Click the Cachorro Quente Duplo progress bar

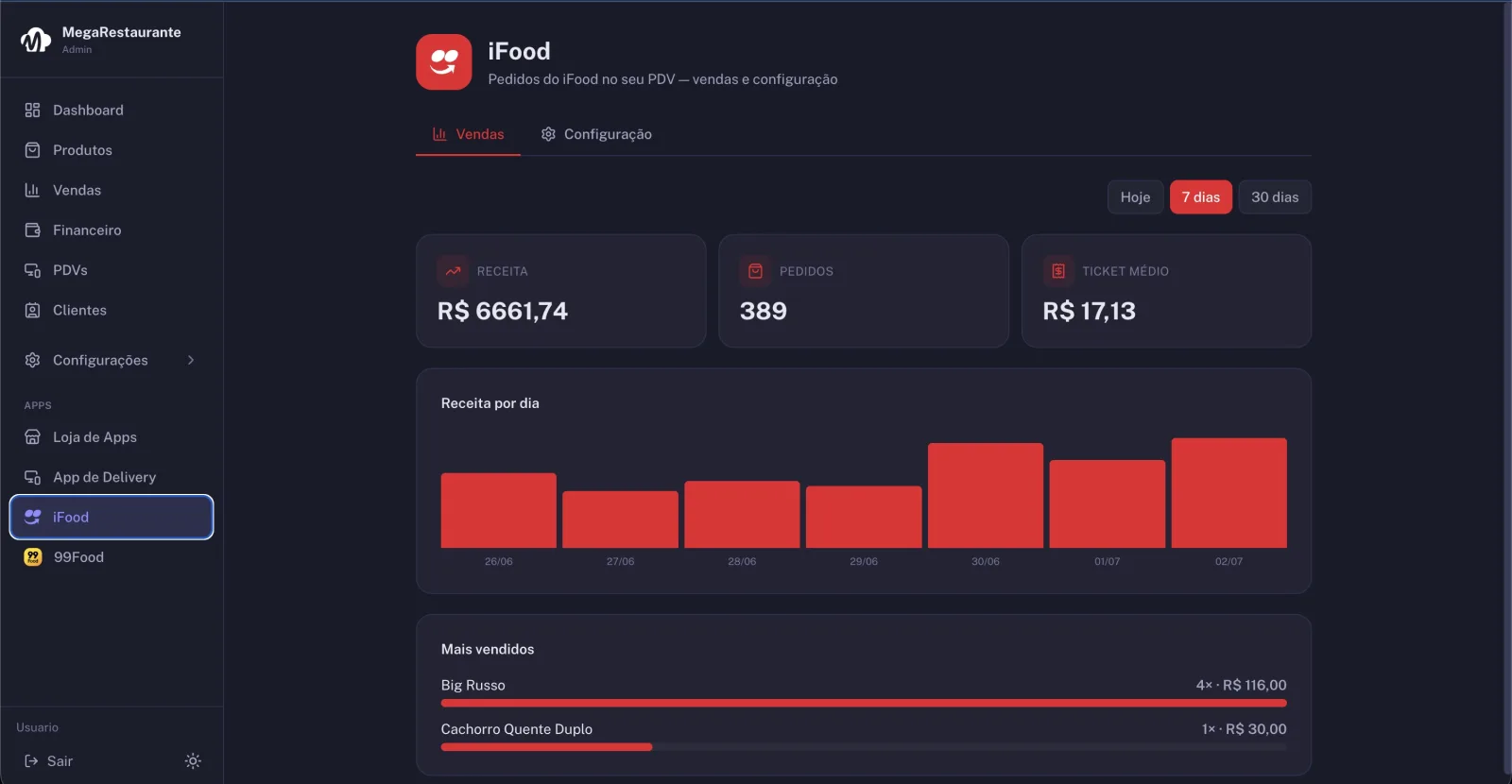(864, 747)
